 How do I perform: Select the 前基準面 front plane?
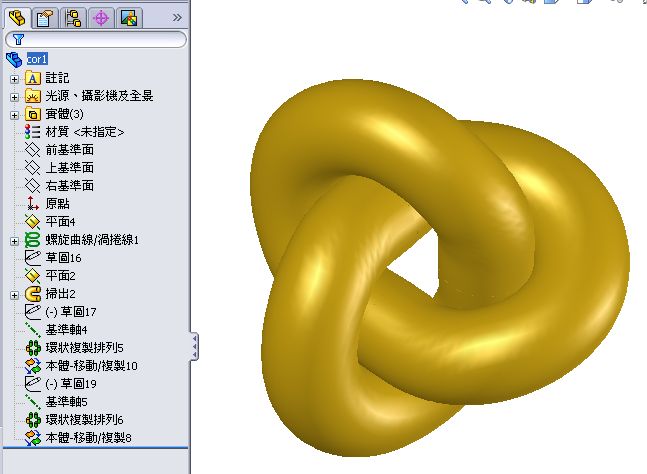tap(70, 150)
